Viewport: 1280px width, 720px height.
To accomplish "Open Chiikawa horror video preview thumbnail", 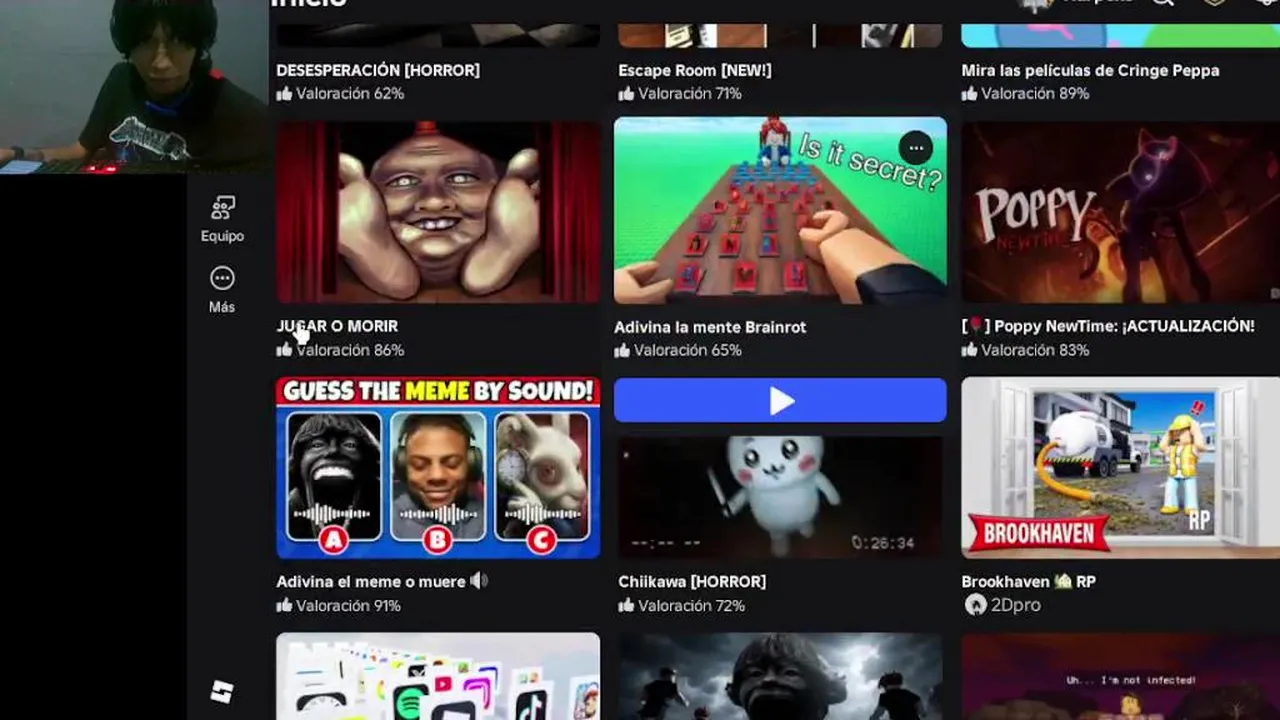I will pyautogui.click(x=780, y=496).
